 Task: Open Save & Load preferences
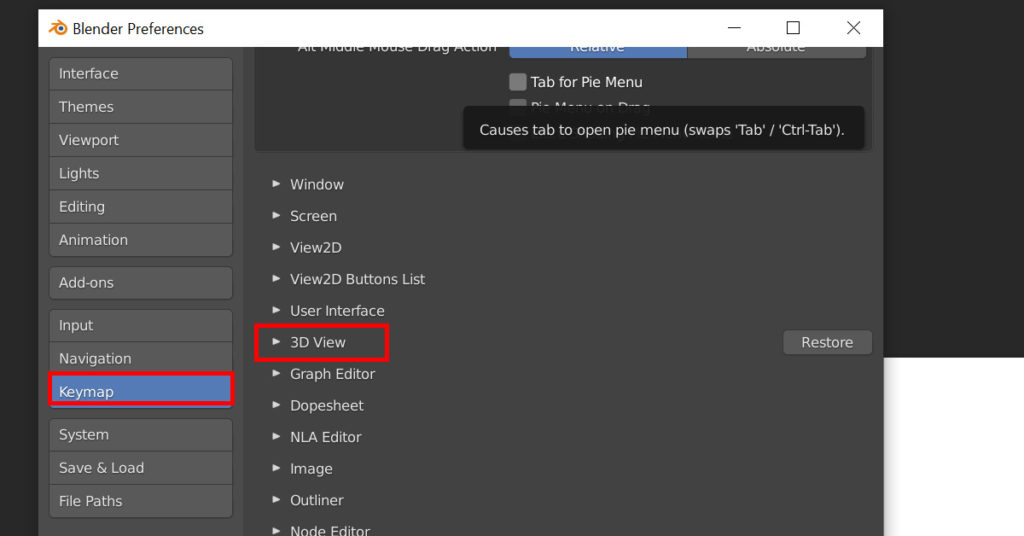(x=140, y=468)
